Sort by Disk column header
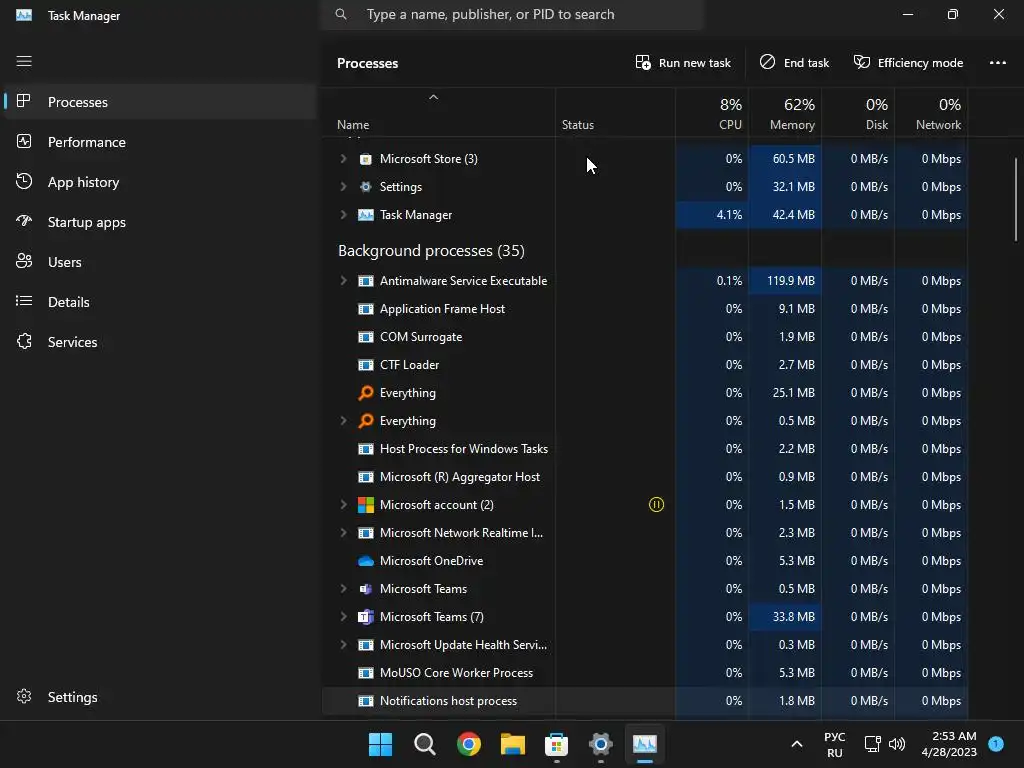Image resolution: width=1024 pixels, height=768 pixels. point(858,112)
